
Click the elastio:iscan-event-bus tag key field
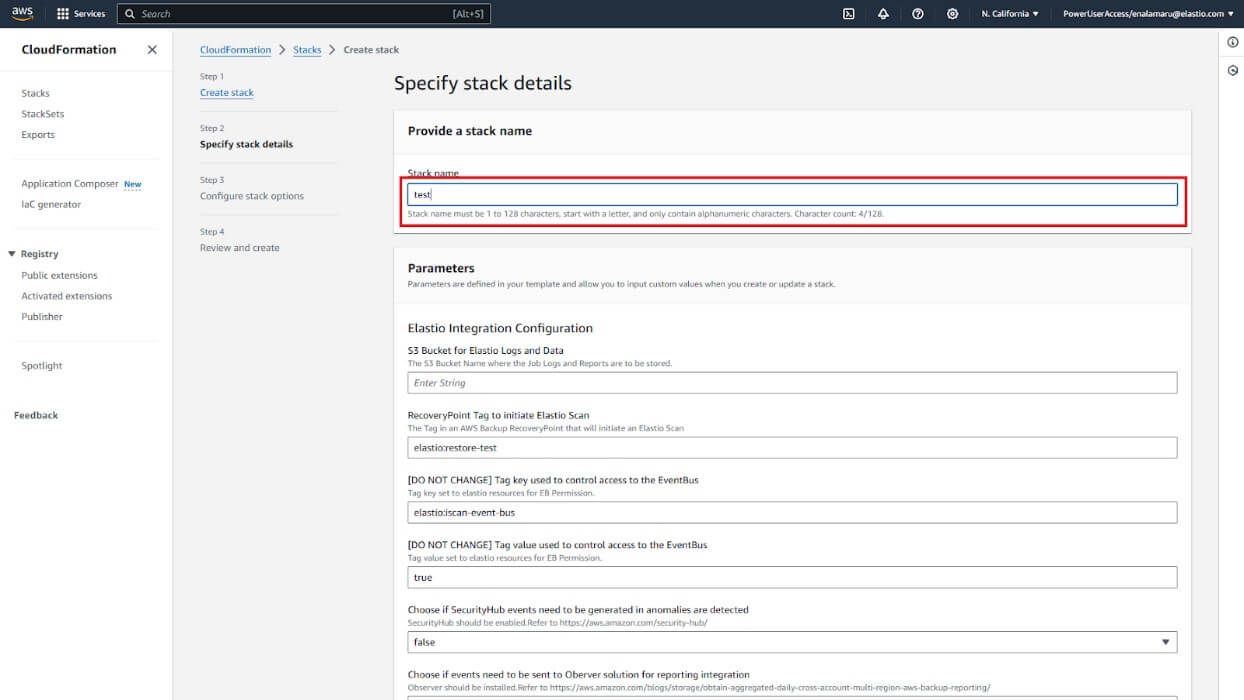coord(792,512)
